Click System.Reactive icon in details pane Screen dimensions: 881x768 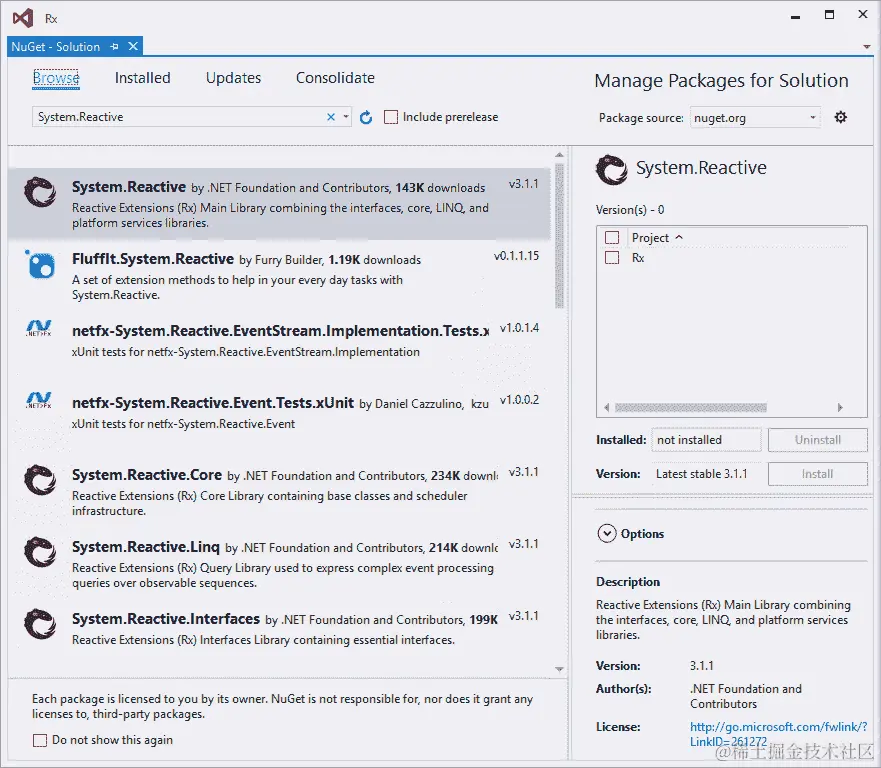tap(611, 170)
